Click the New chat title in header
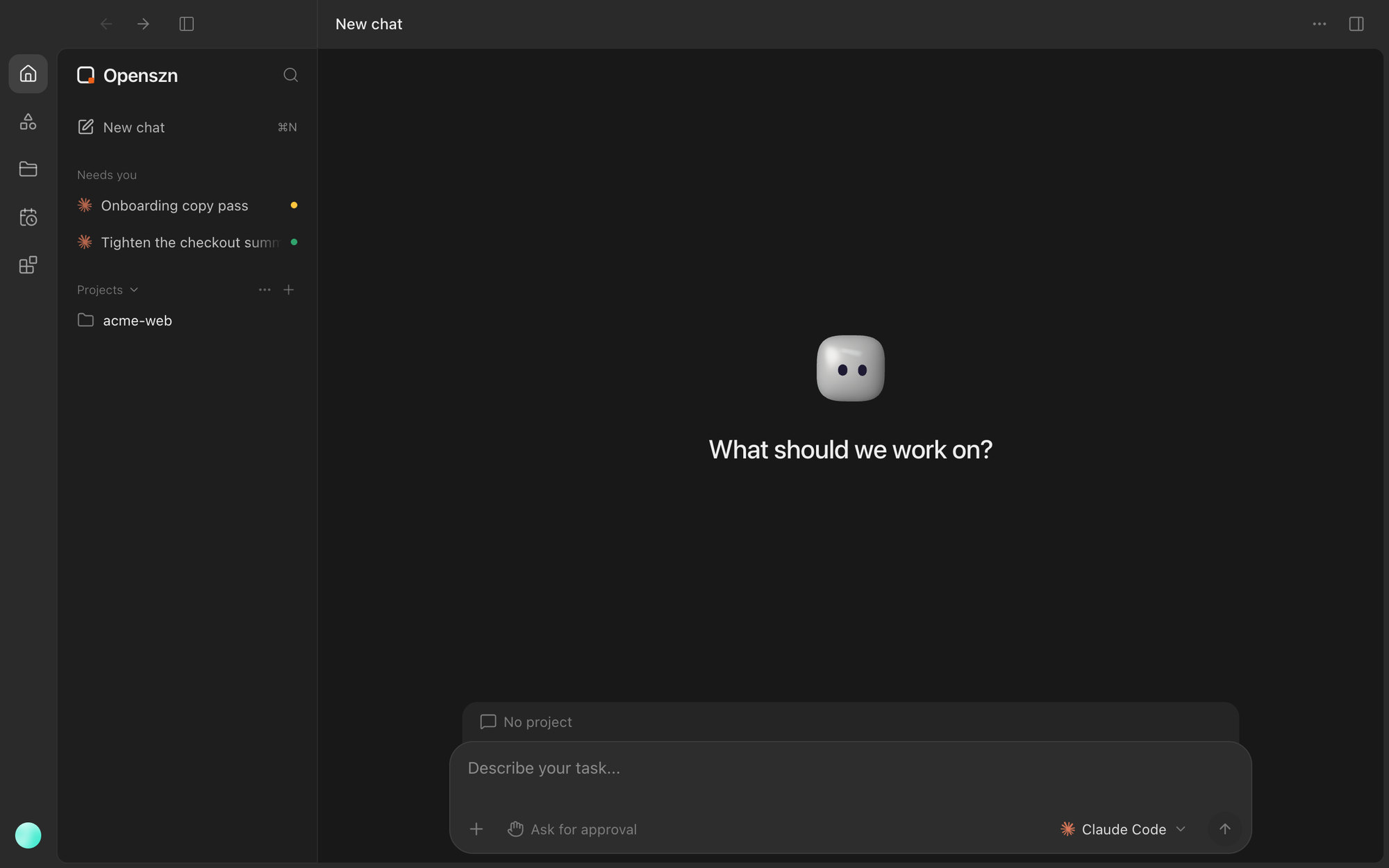Screen dimensions: 1389x868 (x=369, y=24)
